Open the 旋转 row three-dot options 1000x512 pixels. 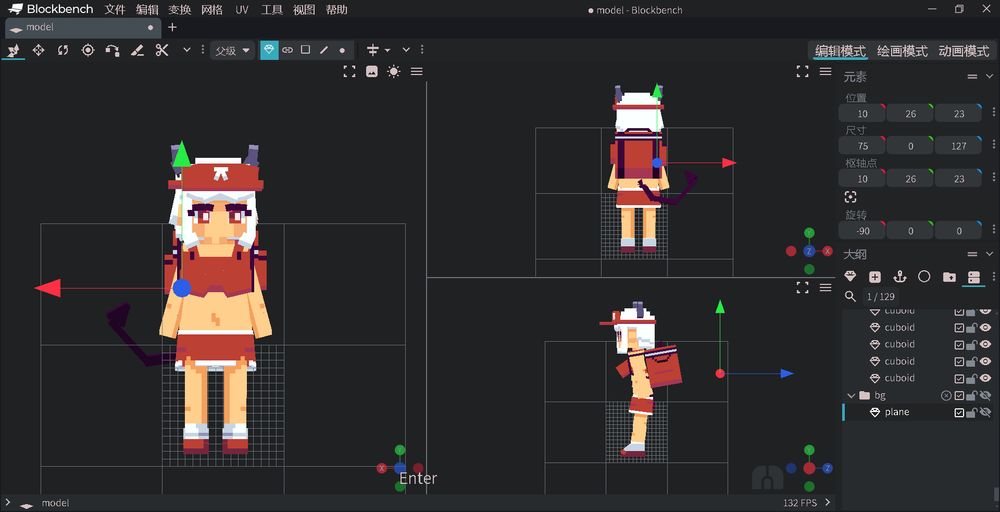993,230
